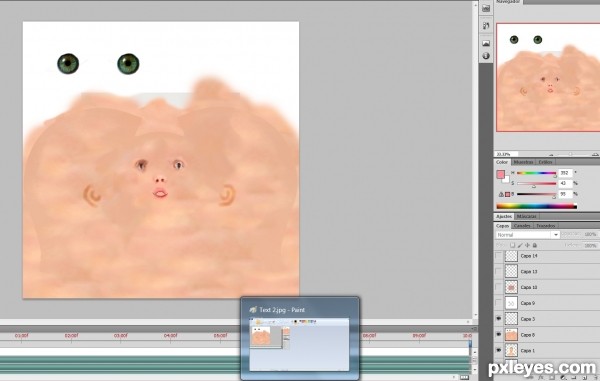Click the hue value input field

(565, 173)
